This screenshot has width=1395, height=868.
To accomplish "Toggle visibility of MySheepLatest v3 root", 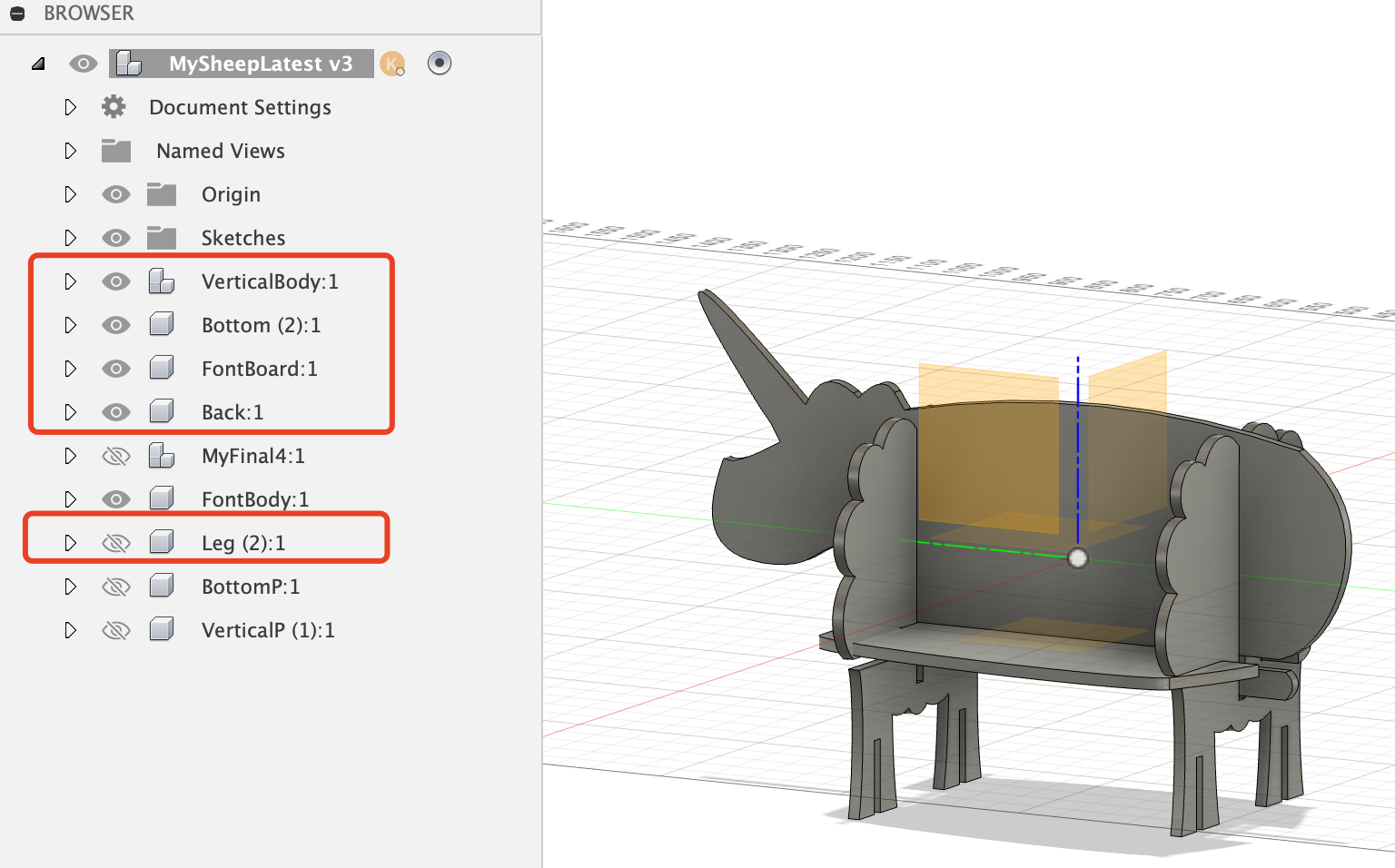I will pyautogui.click(x=84, y=64).
